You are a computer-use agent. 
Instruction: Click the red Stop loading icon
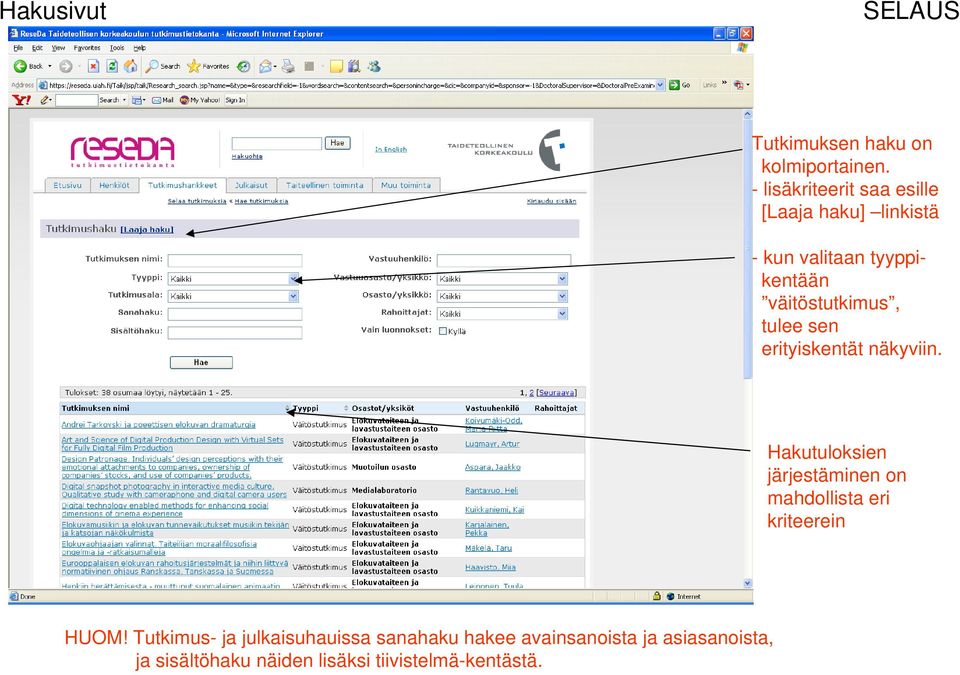click(93, 66)
